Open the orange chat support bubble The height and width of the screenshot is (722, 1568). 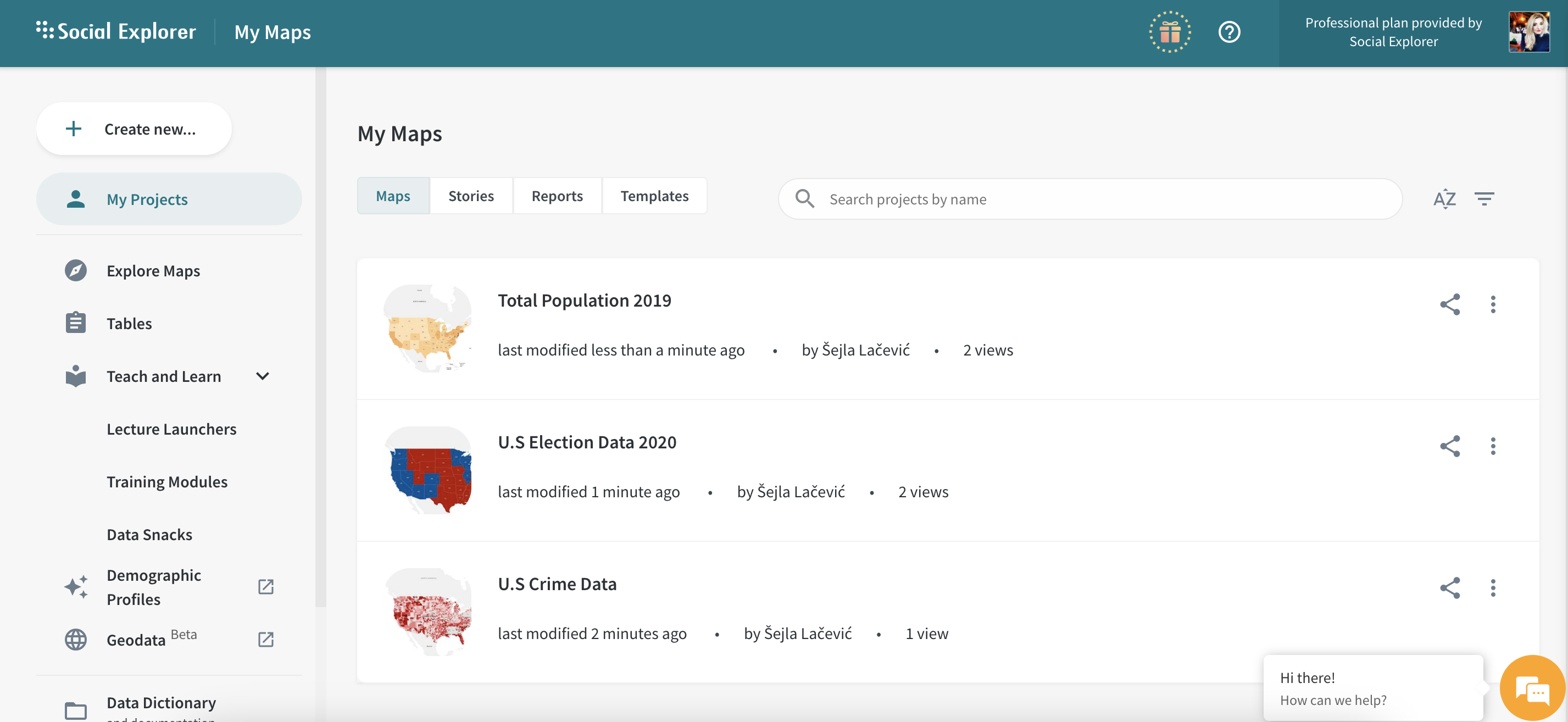1532,689
